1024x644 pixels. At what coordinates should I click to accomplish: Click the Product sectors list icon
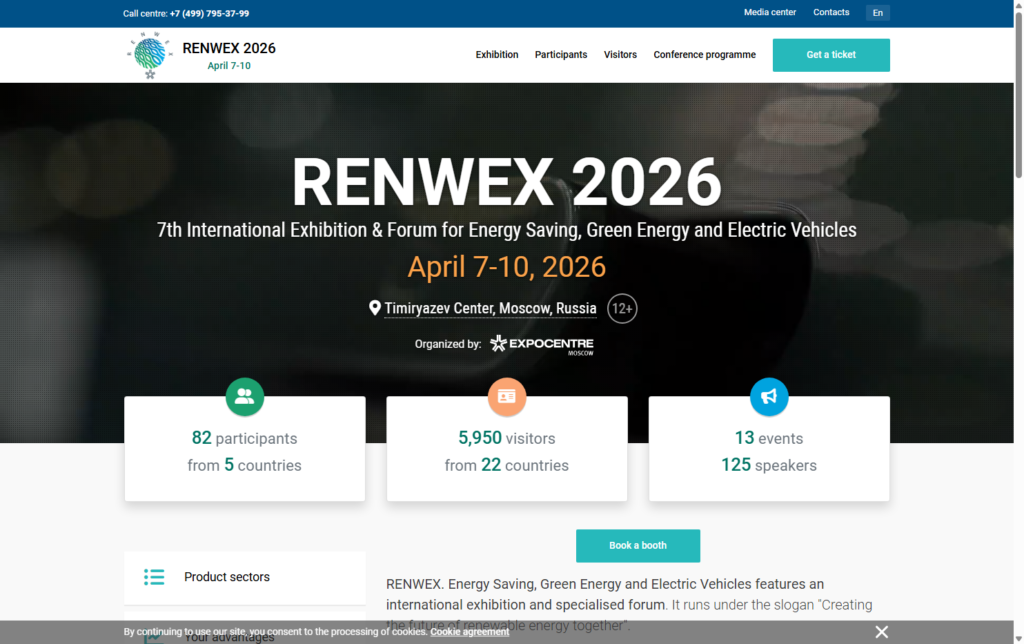pos(154,577)
